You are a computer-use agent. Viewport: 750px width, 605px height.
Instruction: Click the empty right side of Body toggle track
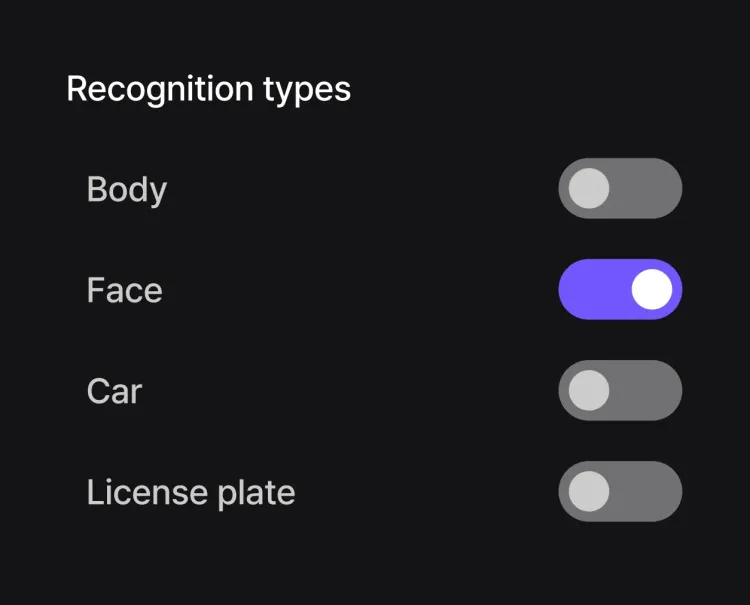[x=650, y=188]
